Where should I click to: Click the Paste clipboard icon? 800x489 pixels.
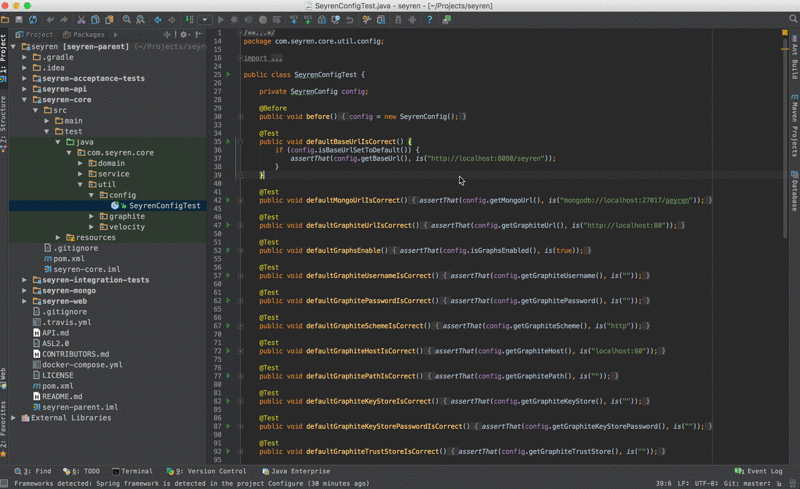(109, 20)
